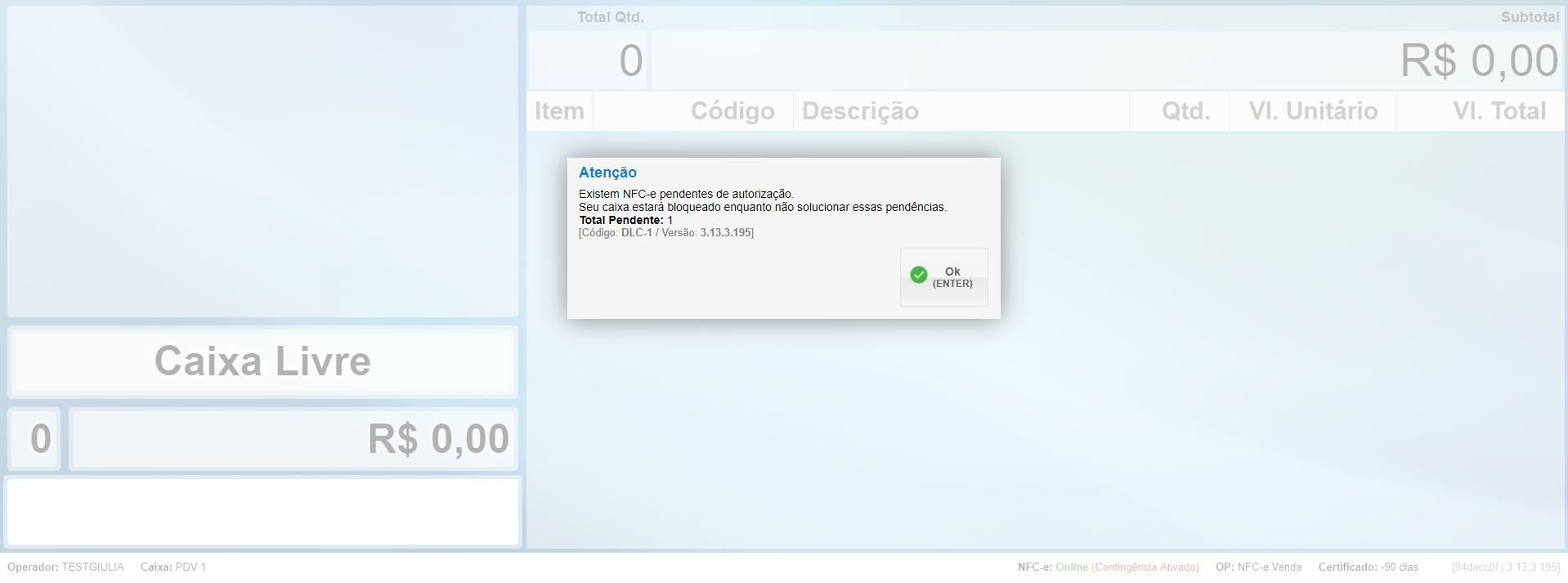
Task: Click the Item column header
Action: click(x=560, y=110)
